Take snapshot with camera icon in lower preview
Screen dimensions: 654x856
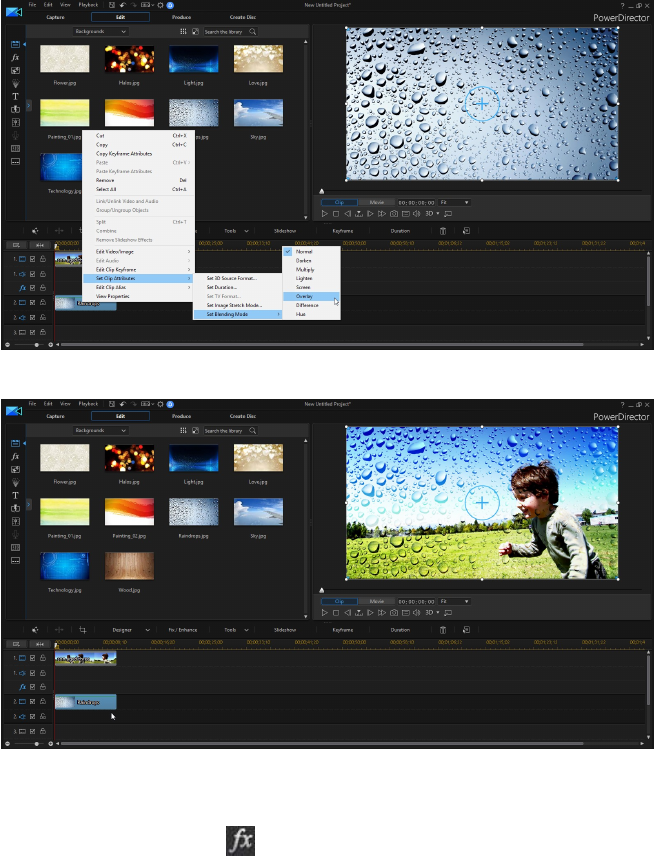tap(394, 613)
